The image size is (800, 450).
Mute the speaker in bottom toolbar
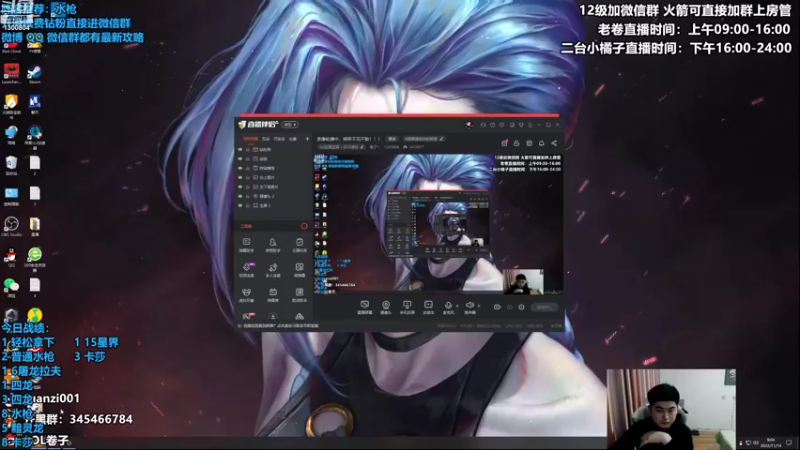click(469, 307)
